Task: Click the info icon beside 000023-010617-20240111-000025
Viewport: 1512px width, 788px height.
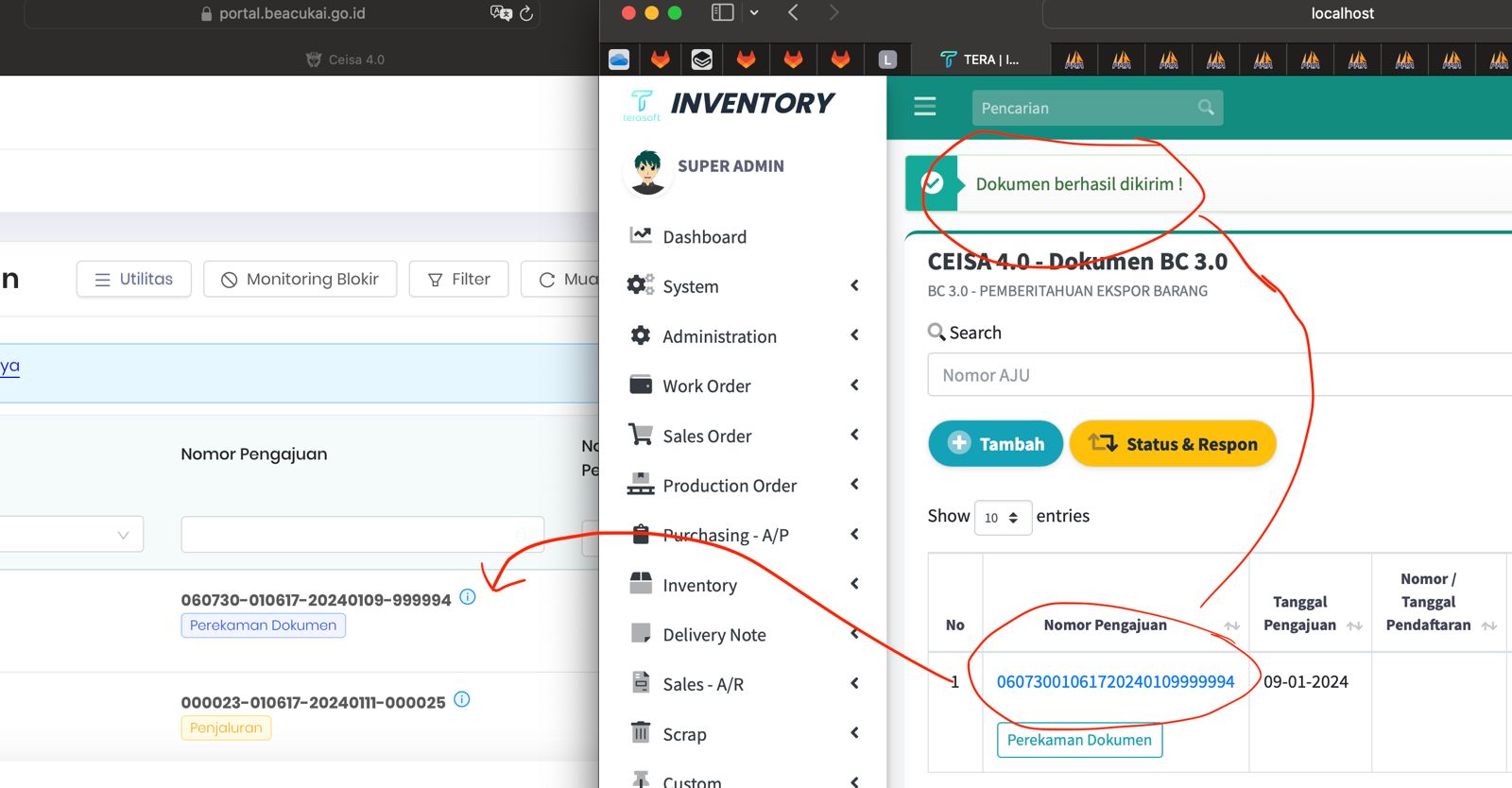Action: click(461, 700)
